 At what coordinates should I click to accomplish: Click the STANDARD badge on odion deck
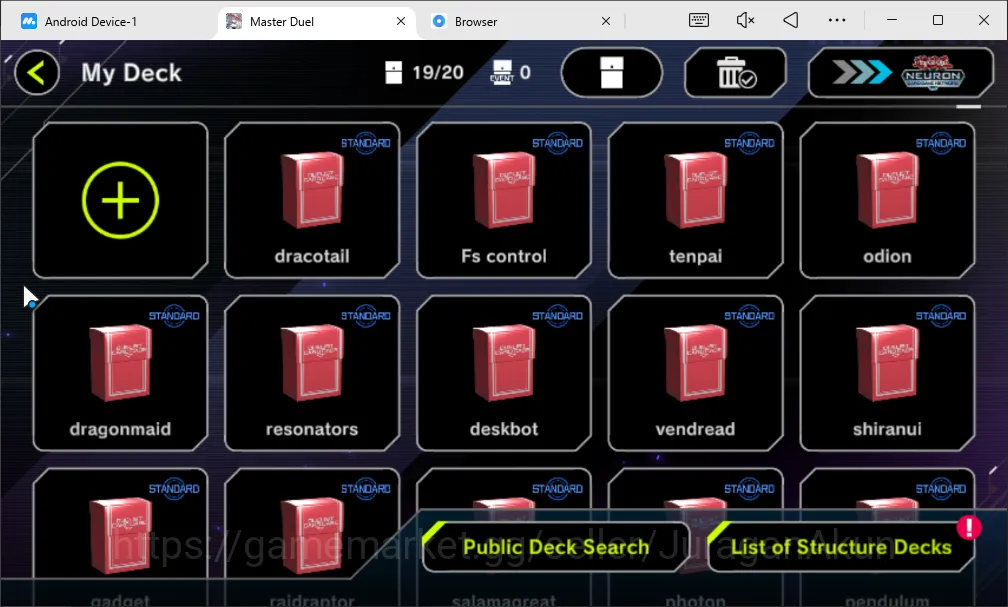tap(941, 143)
